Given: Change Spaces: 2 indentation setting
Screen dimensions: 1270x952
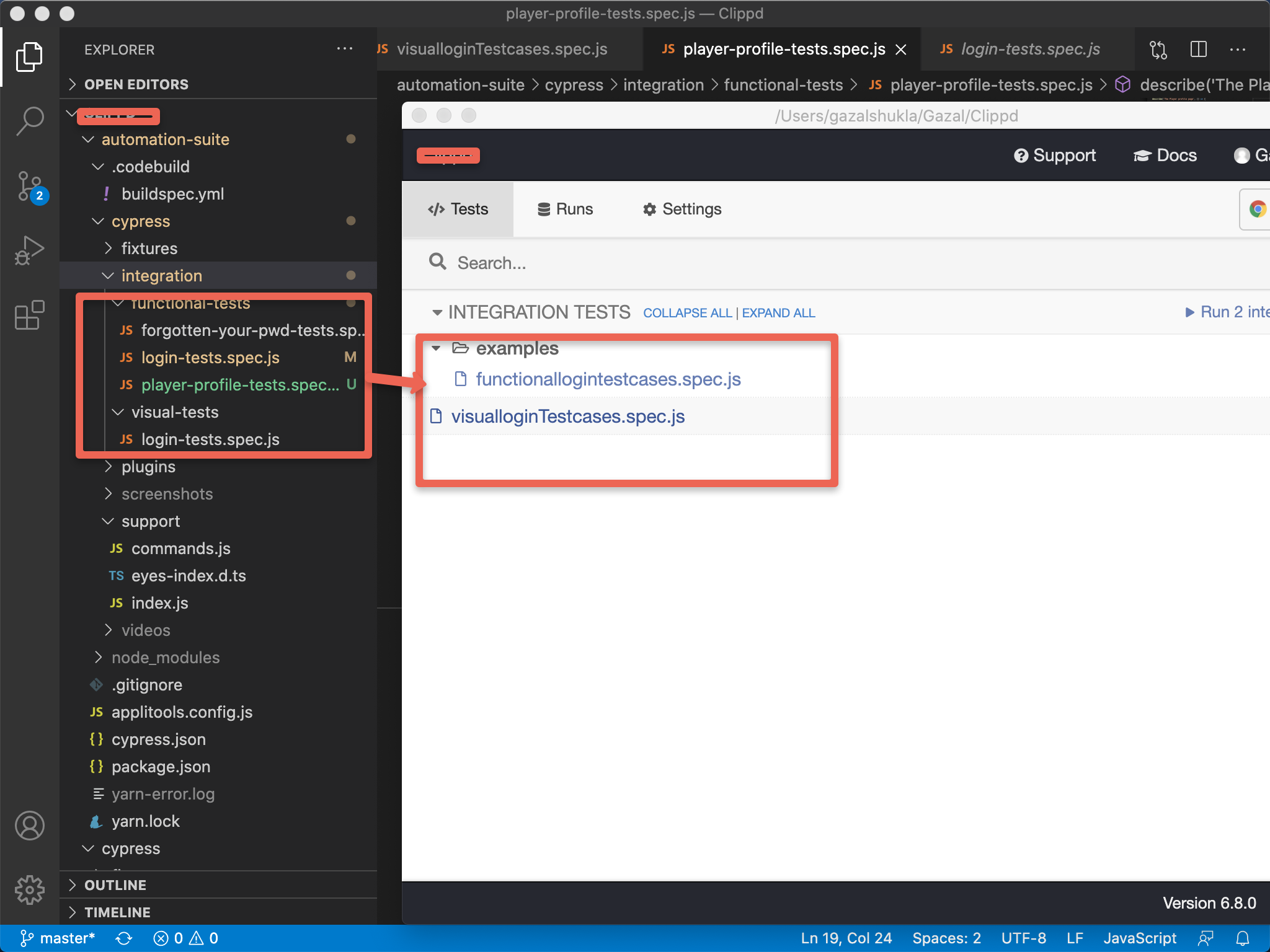Looking at the screenshot, I should point(946,938).
